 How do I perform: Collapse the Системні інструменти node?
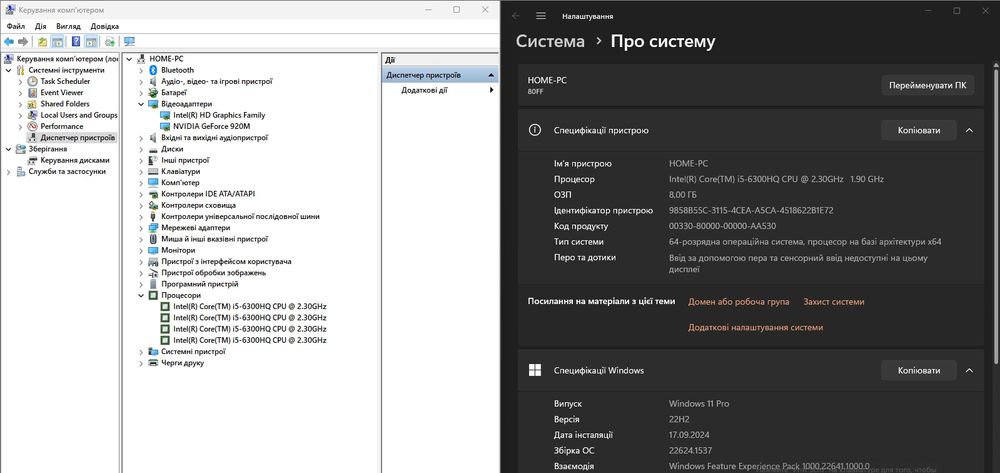tap(8, 70)
